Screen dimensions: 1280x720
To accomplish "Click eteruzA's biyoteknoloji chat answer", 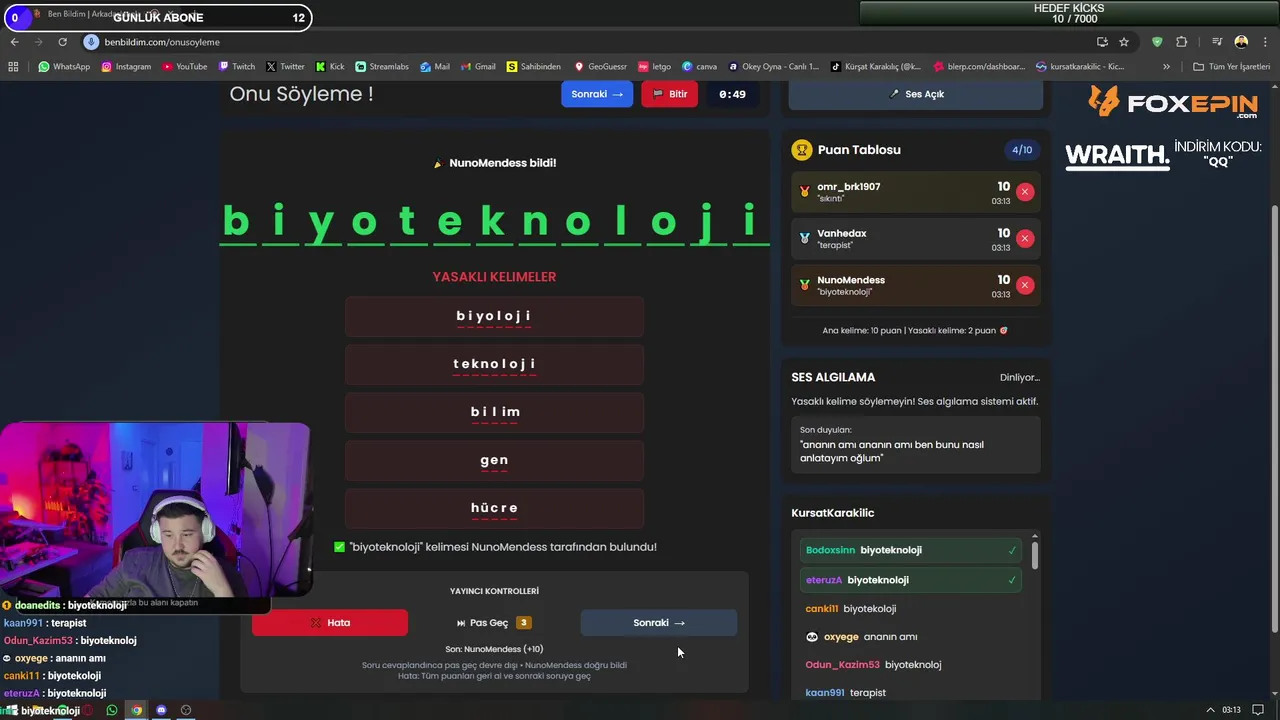I will 911,580.
